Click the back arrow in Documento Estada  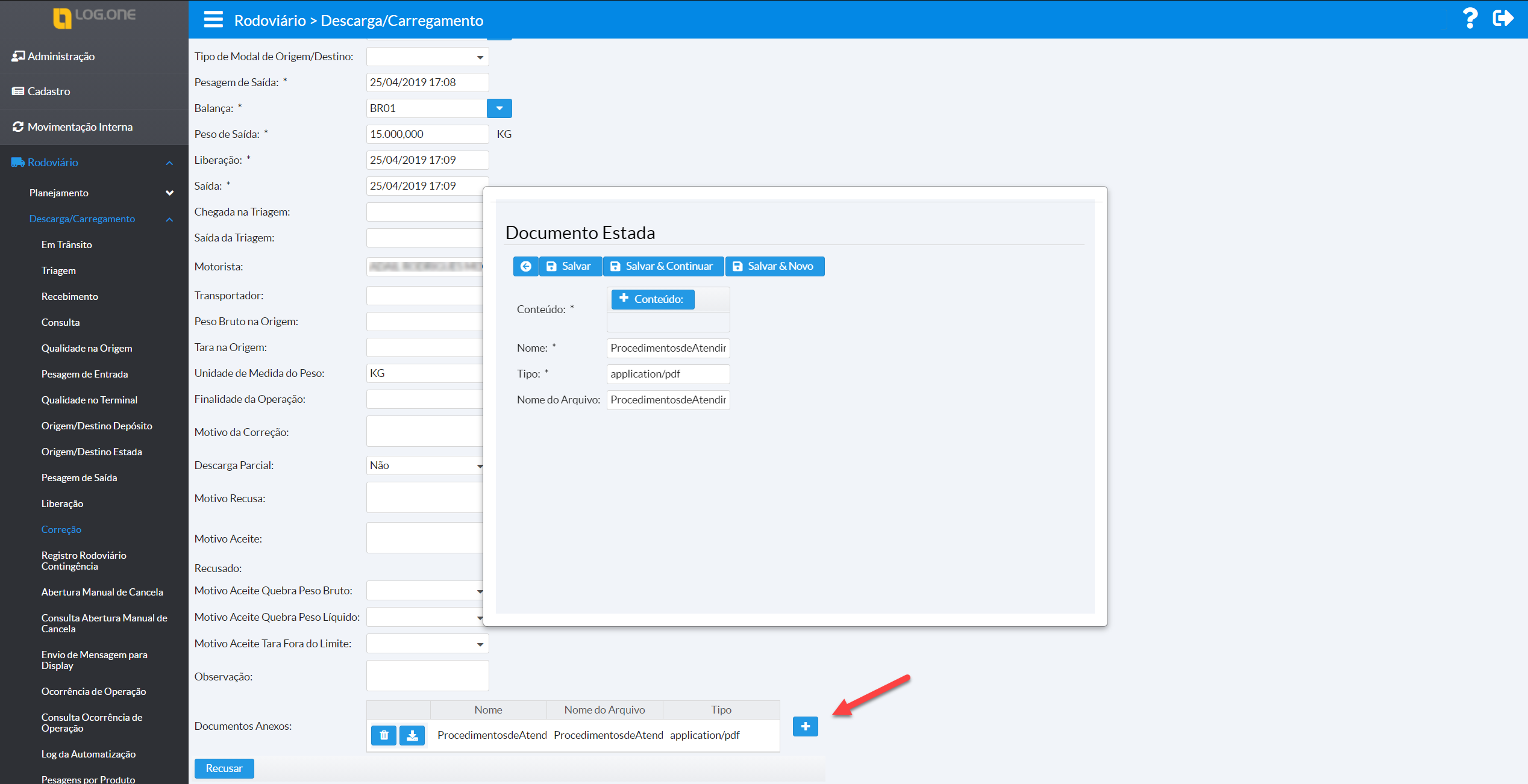click(525, 266)
